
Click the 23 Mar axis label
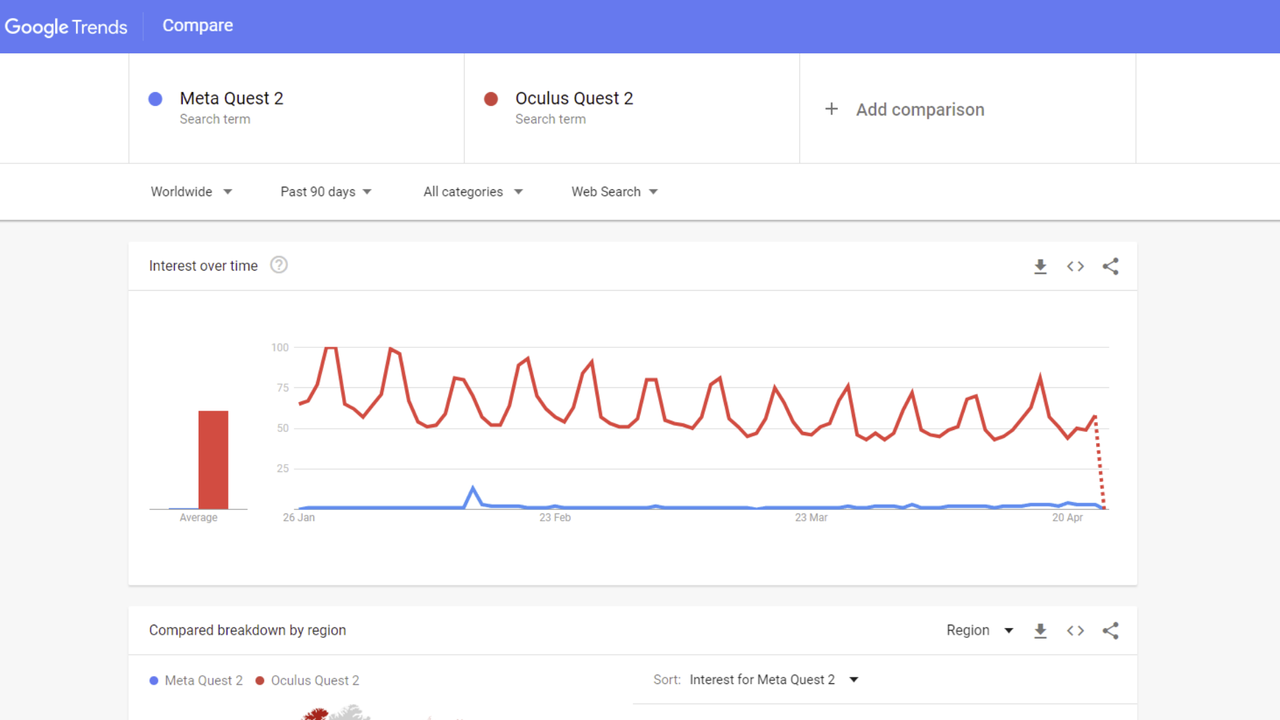(x=811, y=518)
